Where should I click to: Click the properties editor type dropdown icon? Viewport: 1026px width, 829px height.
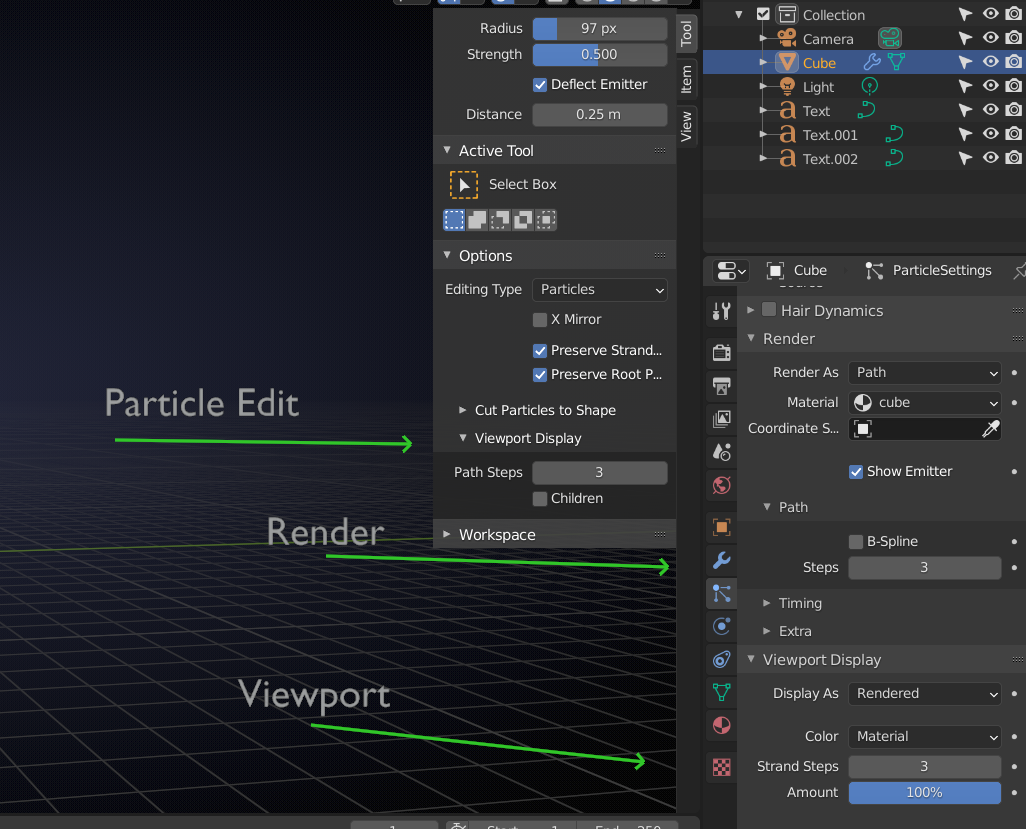(731, 271)
